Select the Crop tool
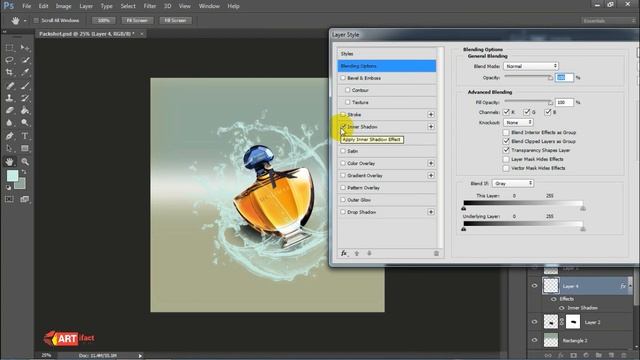Screen dimensions: 640x360 coord(9,72)
